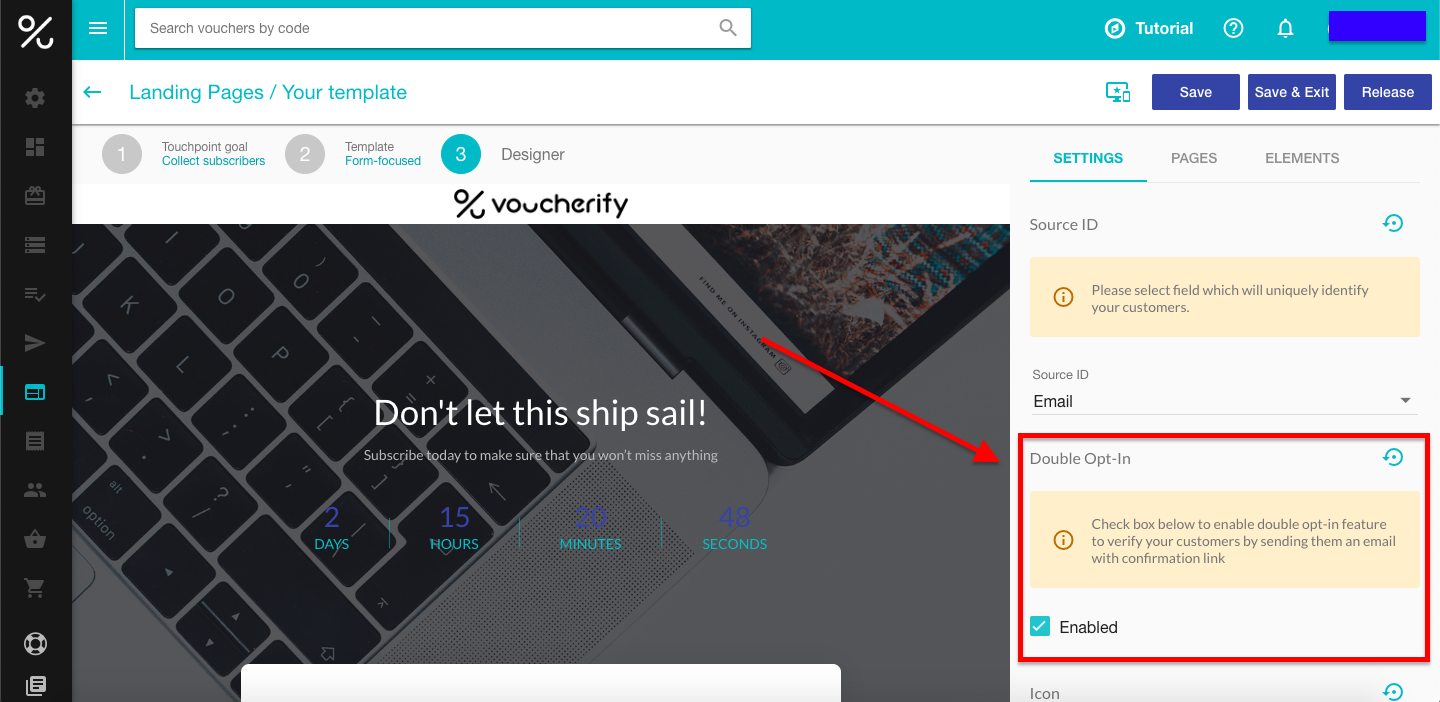Open the device preview icon next to Save
1440x702 pixels.
click(x=1118, y=92)
